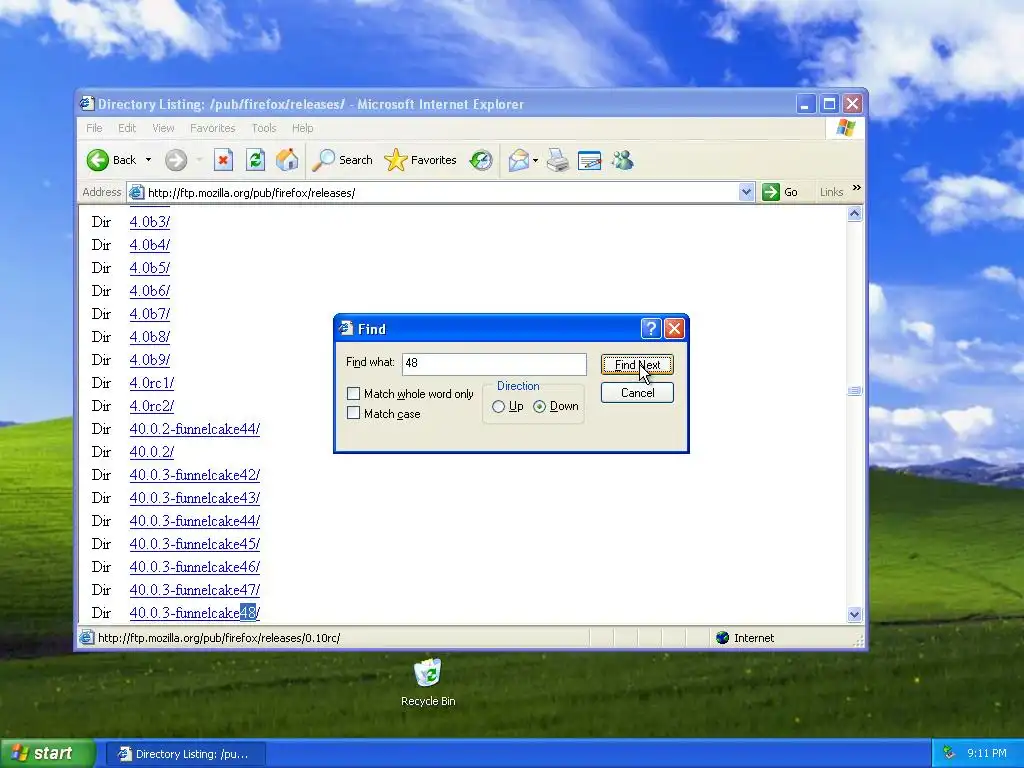Expand the Mail button dropdown arrow

pos(536,160)
